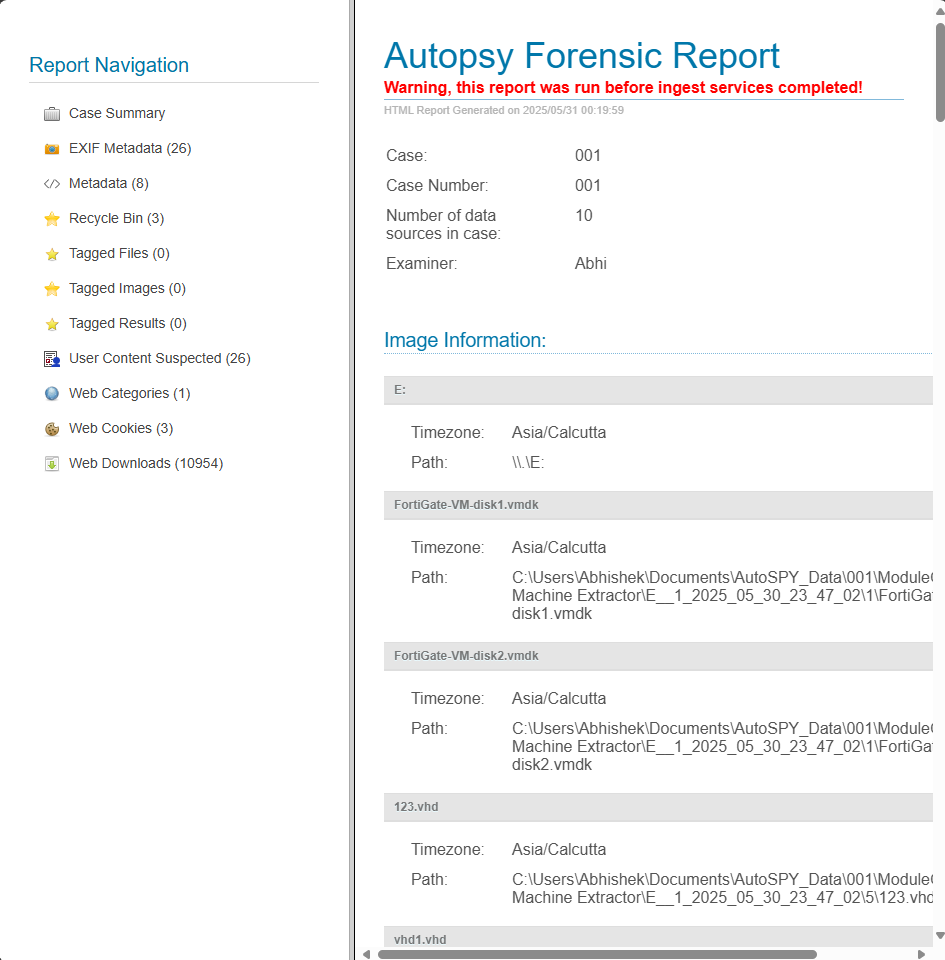Click the scroll down arrow
This screenshot has width=945, height=960.
point(940,936)
